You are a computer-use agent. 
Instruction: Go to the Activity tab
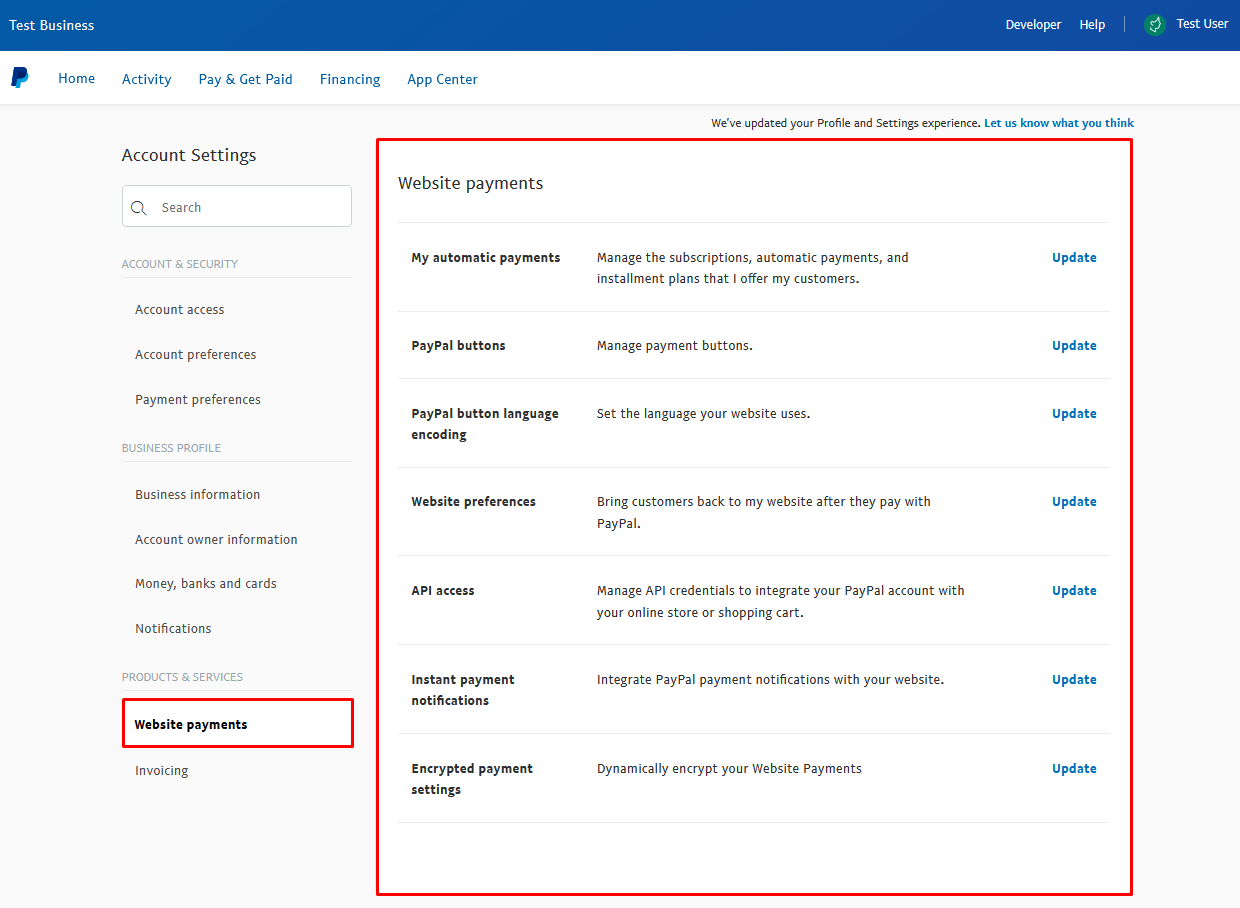tap(147, 79)
